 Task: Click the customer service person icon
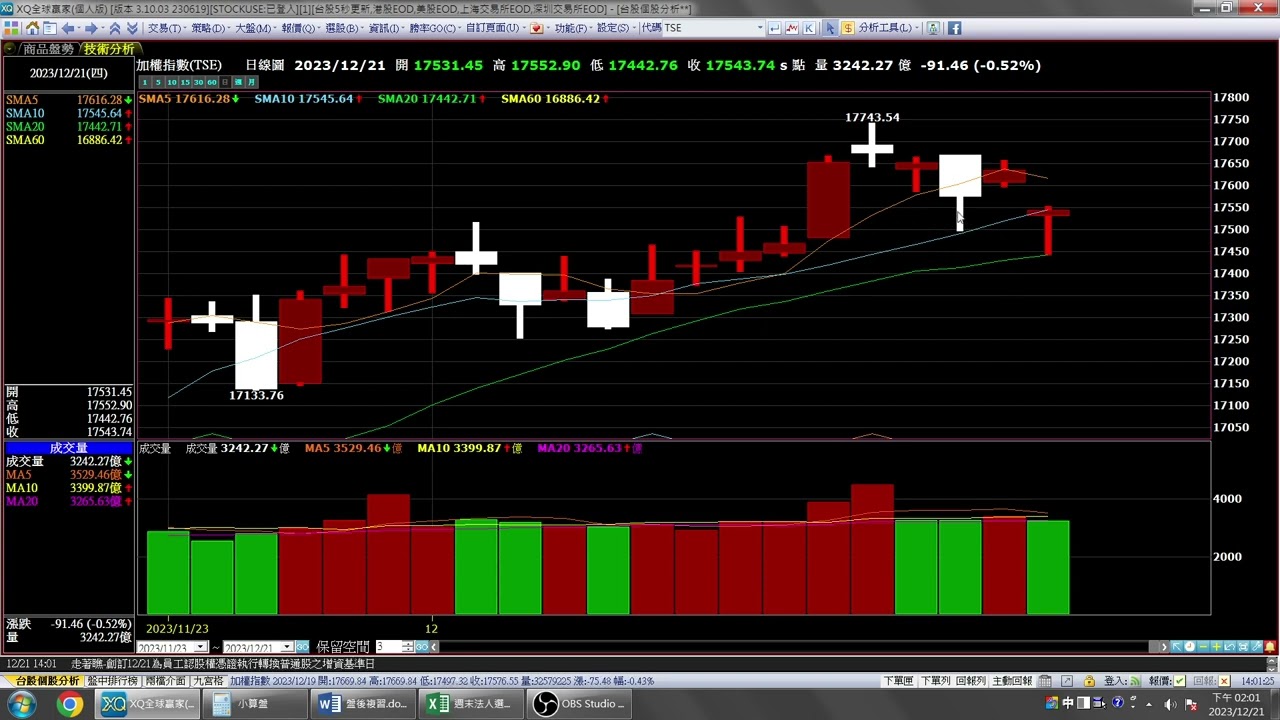[x=933, y=28]
